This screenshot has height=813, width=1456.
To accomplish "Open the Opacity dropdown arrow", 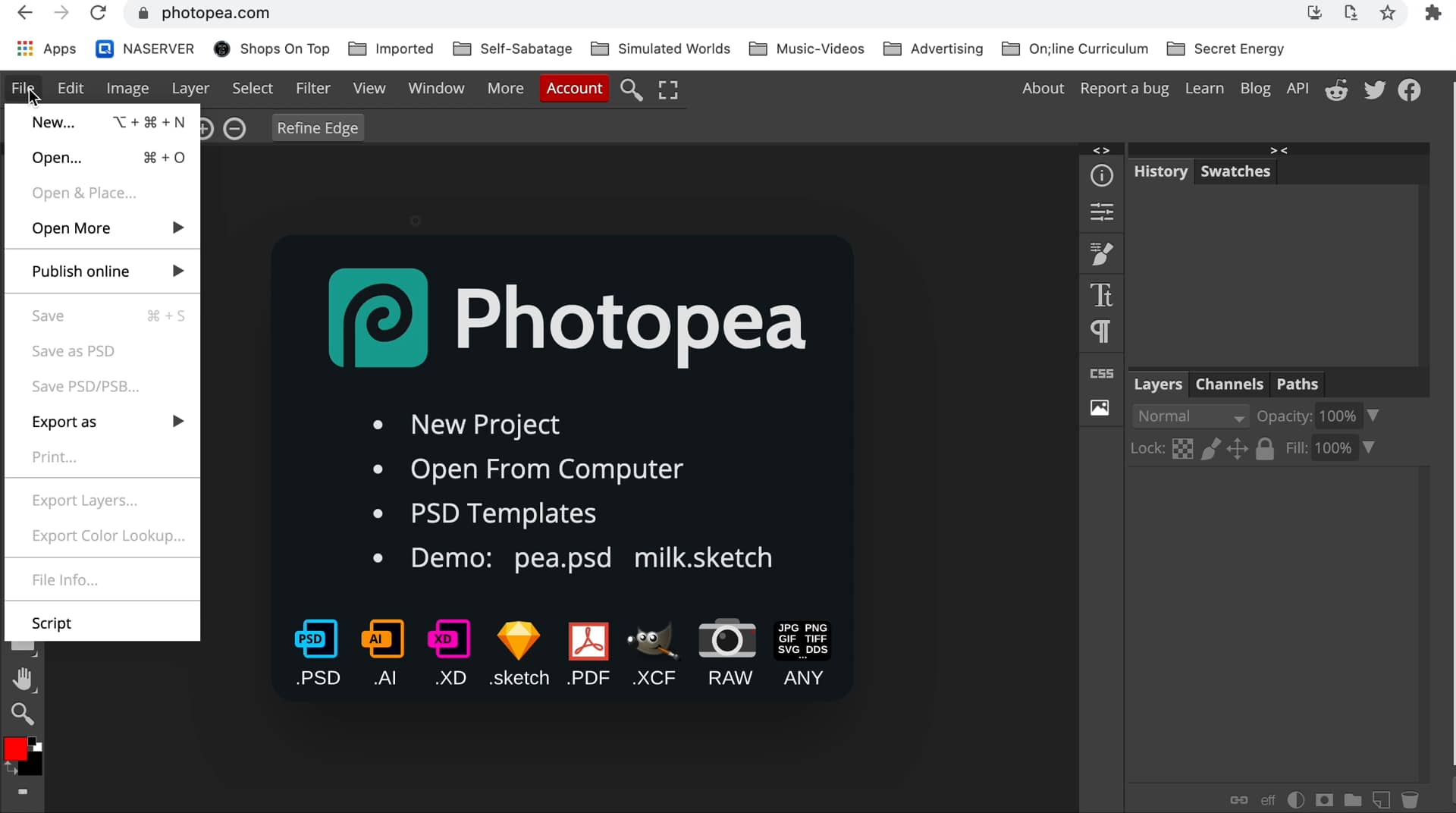I will click(1373, 416).
